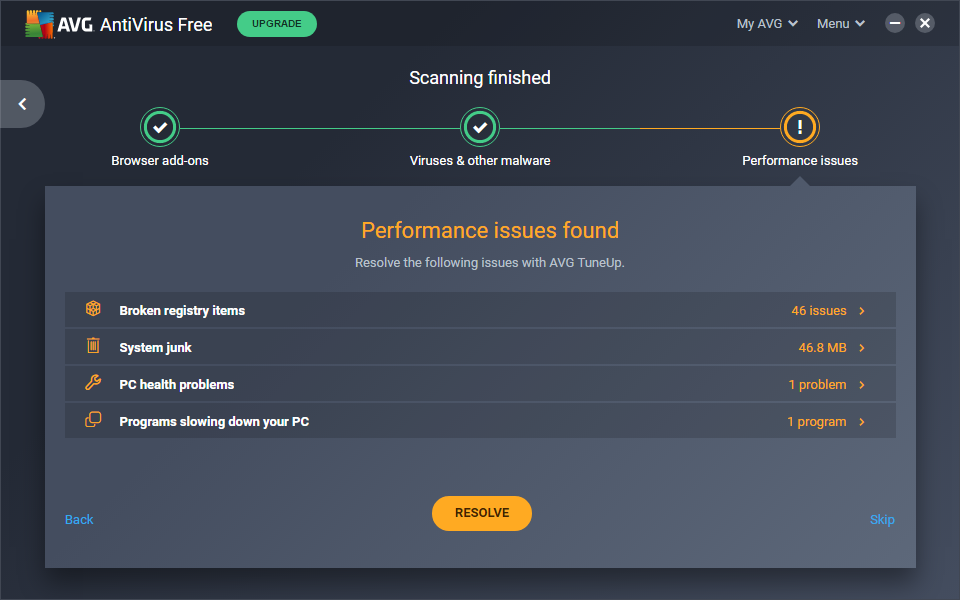Click the green UPGRADE button
The width and height of the screenshot is (960, 600).
[277, 24]
